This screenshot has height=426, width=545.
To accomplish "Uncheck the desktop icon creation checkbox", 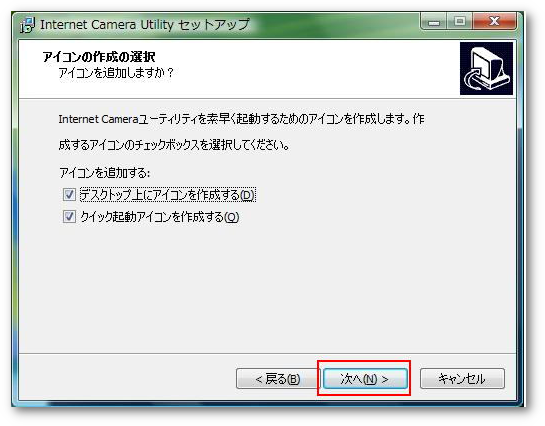I will point(69,195).
